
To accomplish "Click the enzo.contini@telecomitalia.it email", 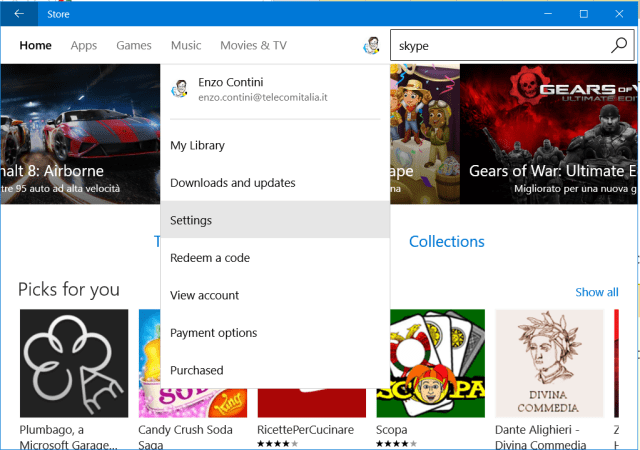I will 263,97.
